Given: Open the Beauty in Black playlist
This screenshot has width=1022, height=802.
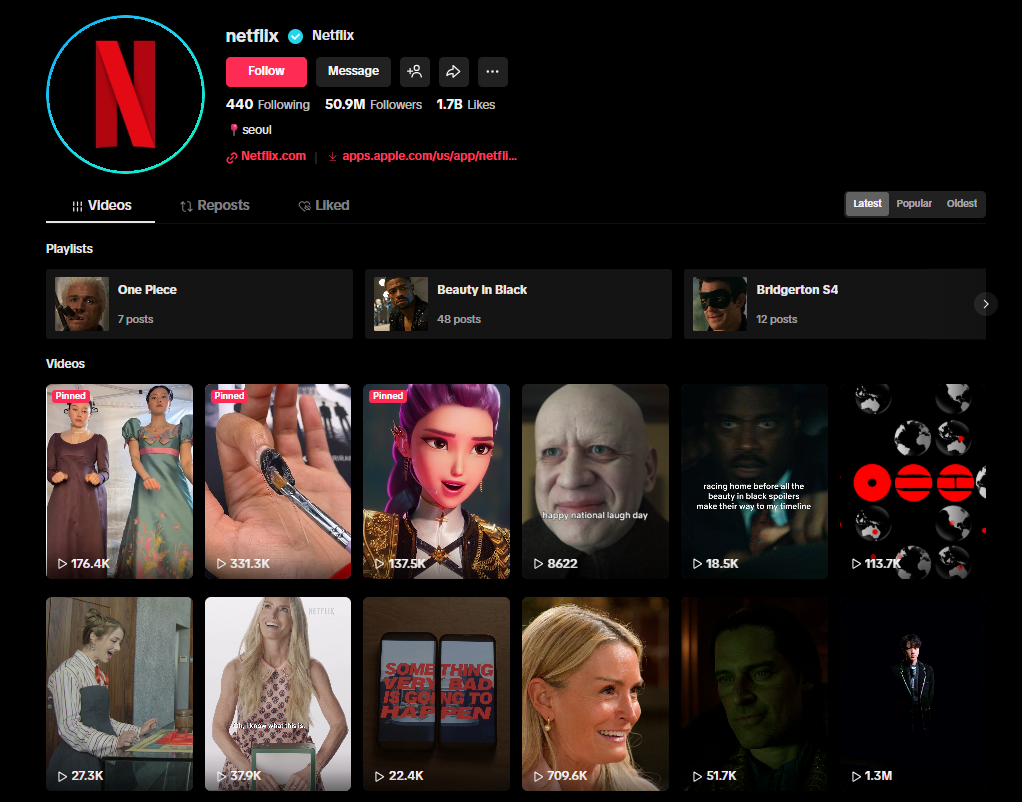Looking at the screenshot, I should pos(518,304).
